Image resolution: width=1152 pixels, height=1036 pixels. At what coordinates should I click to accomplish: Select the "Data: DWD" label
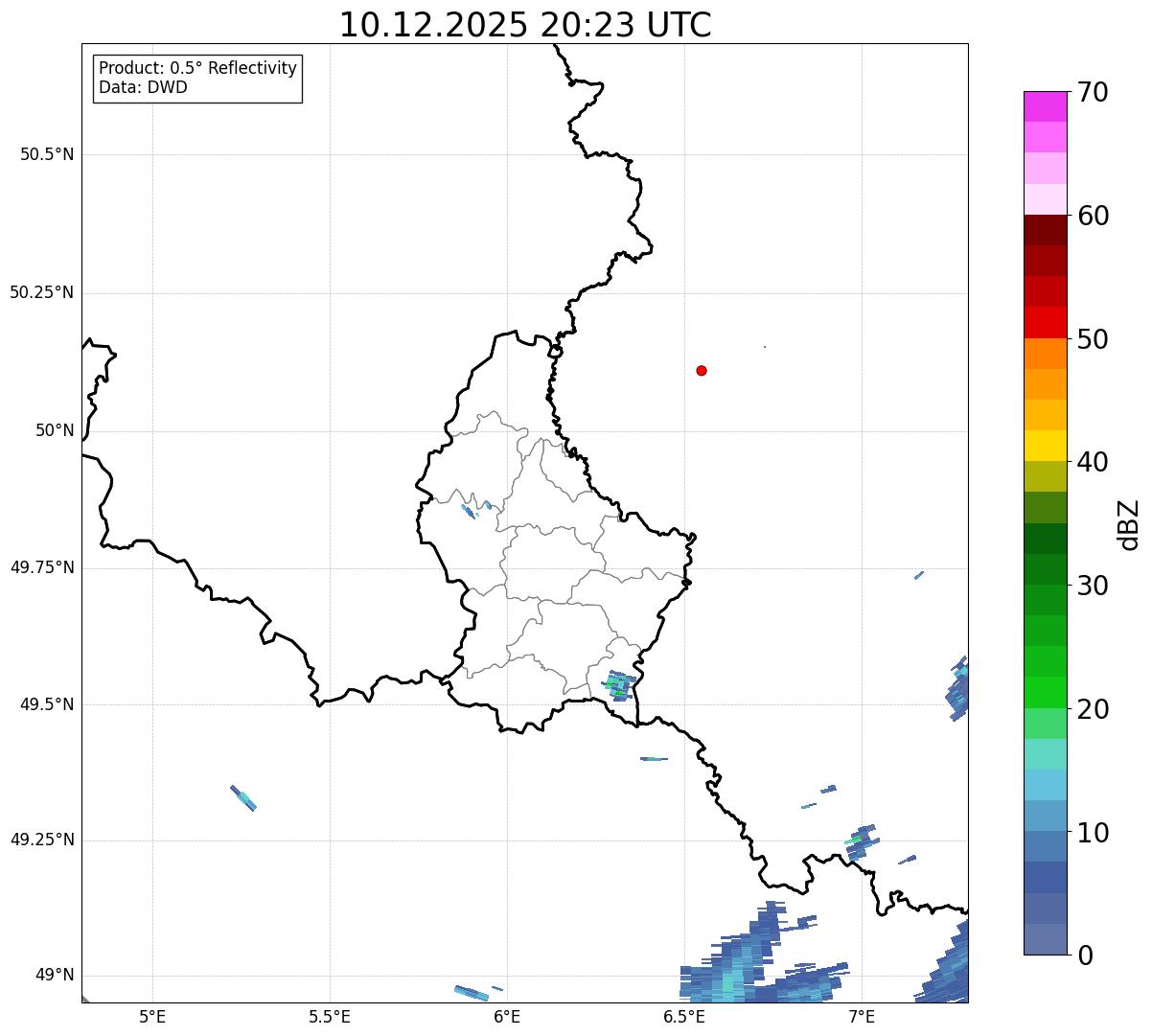143,88
